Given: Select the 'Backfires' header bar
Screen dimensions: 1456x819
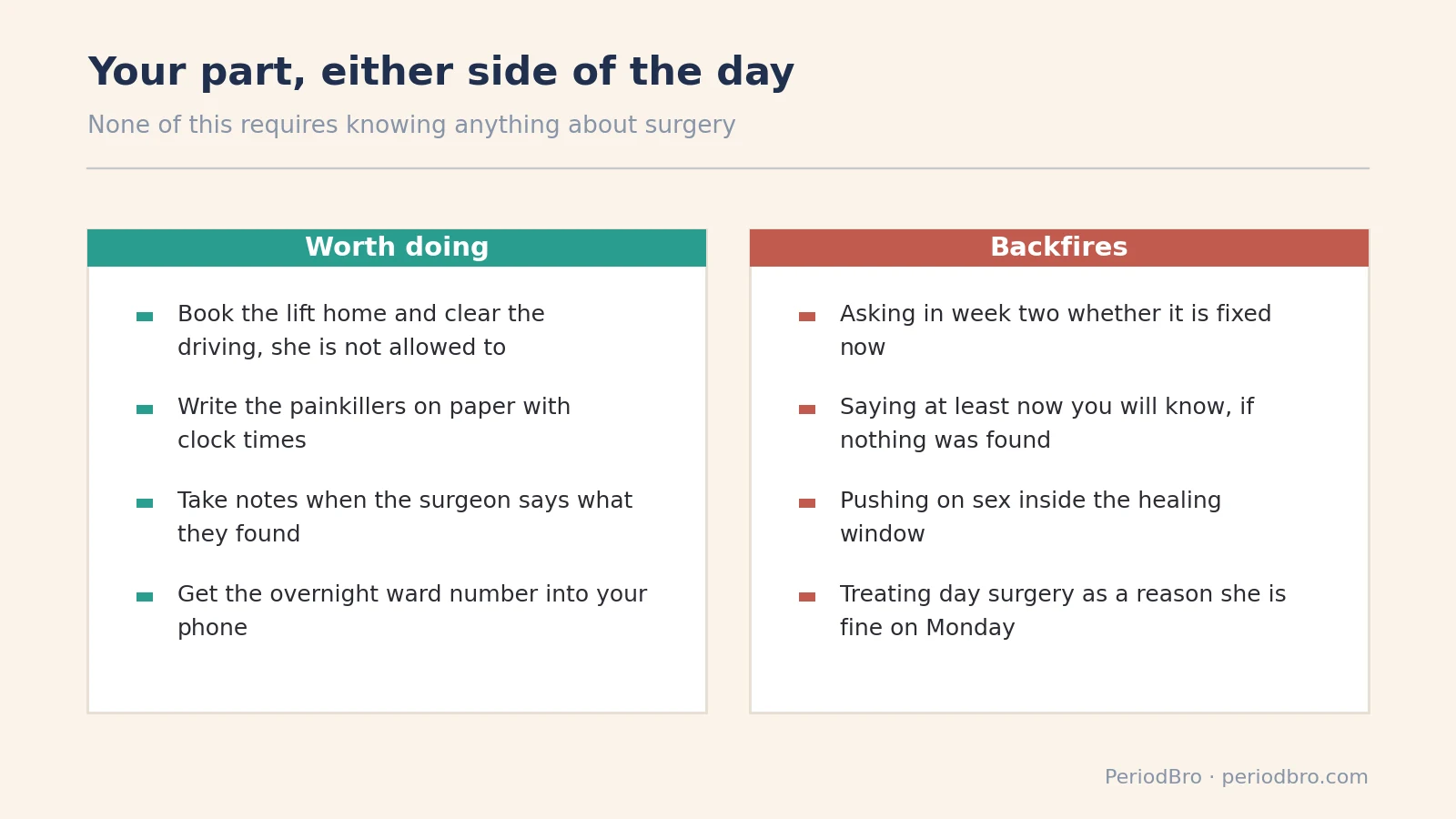Looking at the screenshot, I should [x=1059, y=248].
